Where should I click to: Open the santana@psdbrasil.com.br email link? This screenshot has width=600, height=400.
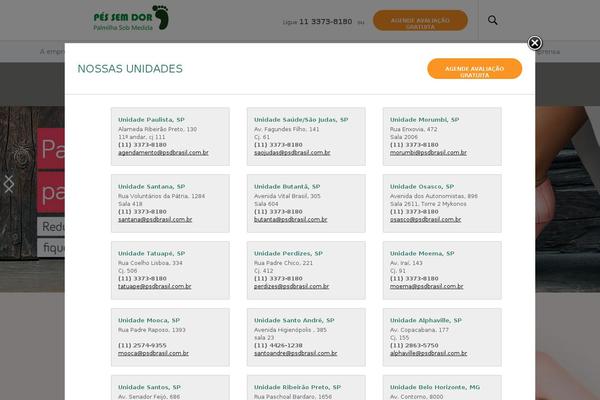coord(155,219)
